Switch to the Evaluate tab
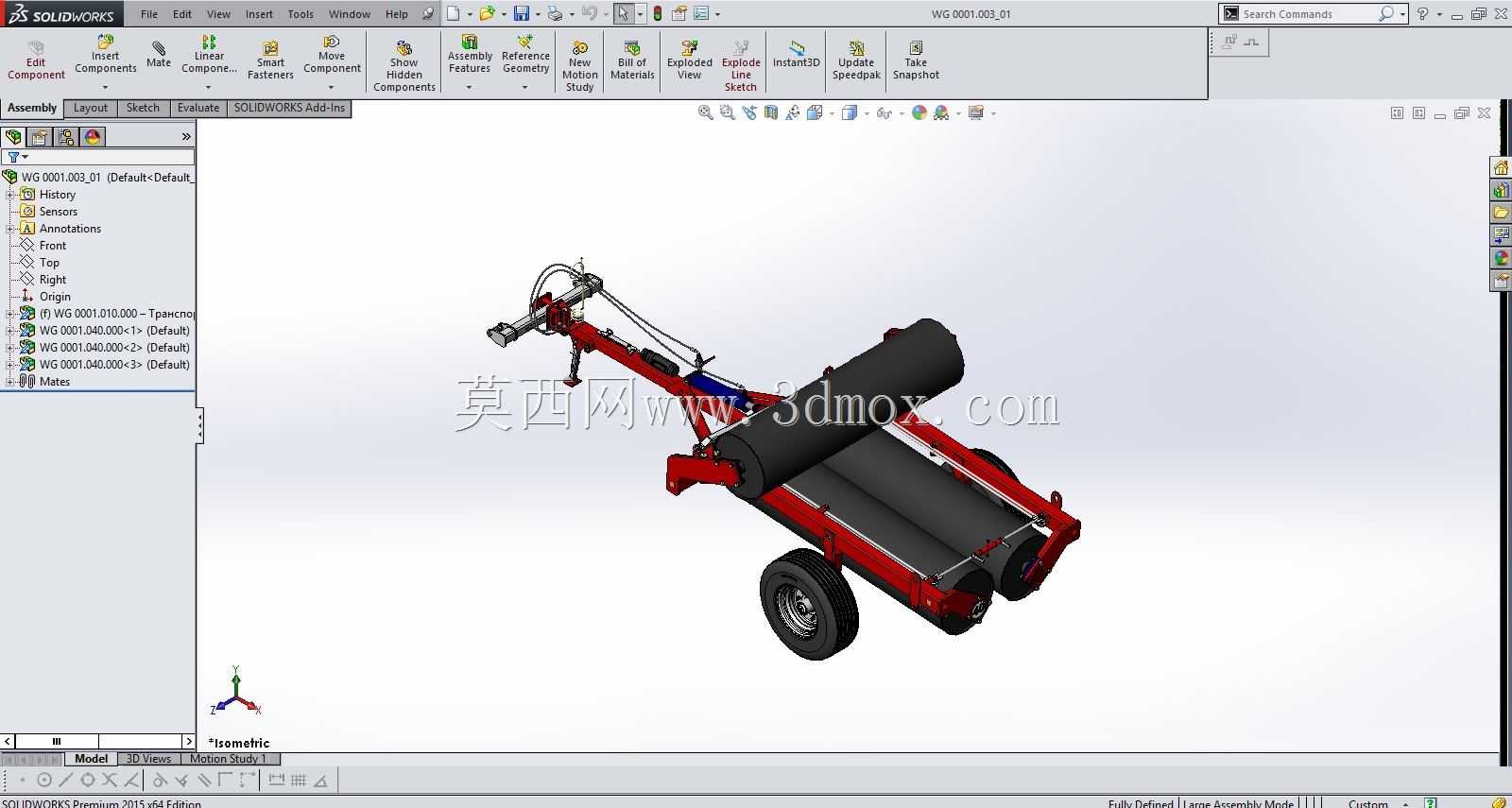 (x=198, y=108)
